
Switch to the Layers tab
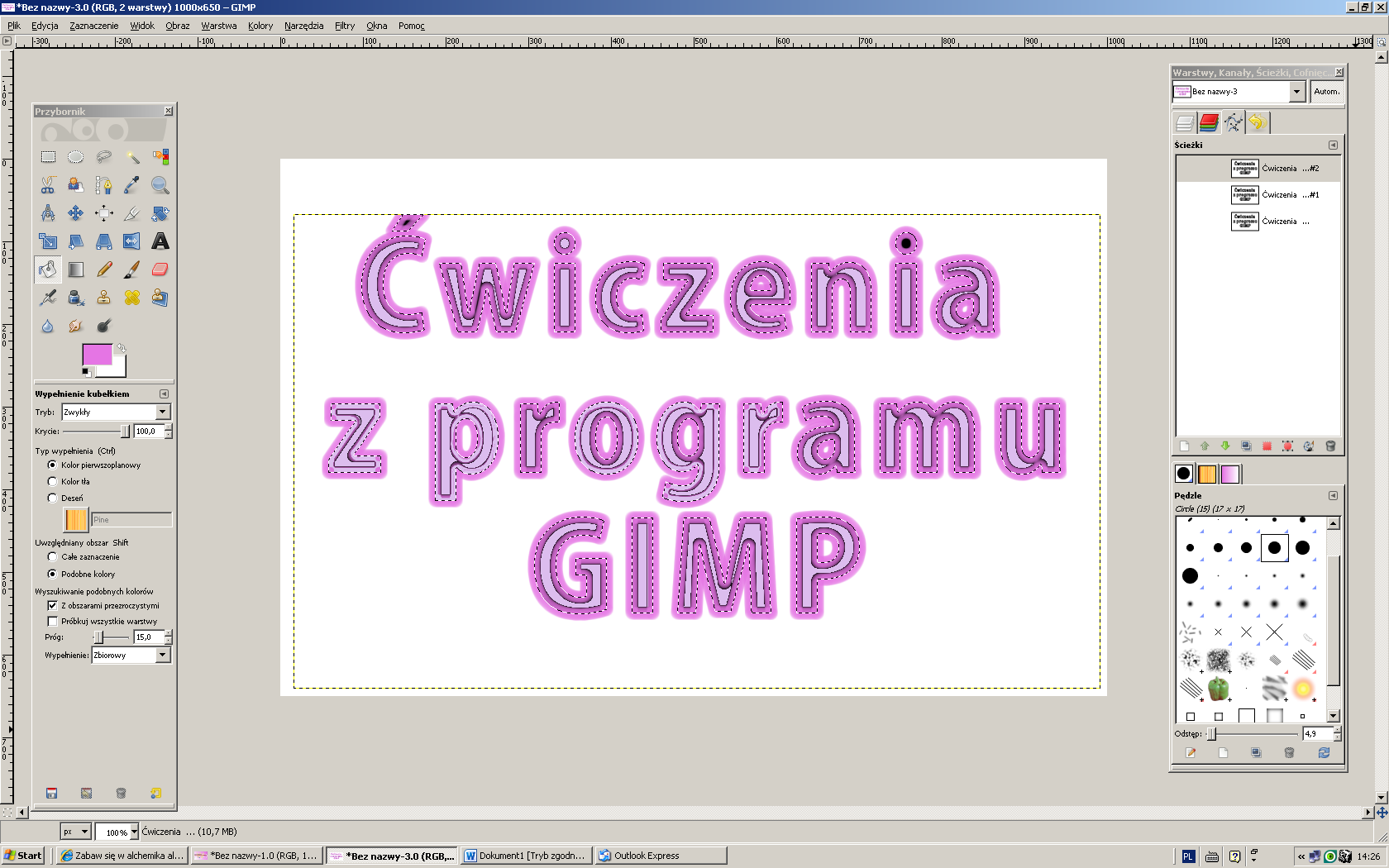coord(1185,123)
